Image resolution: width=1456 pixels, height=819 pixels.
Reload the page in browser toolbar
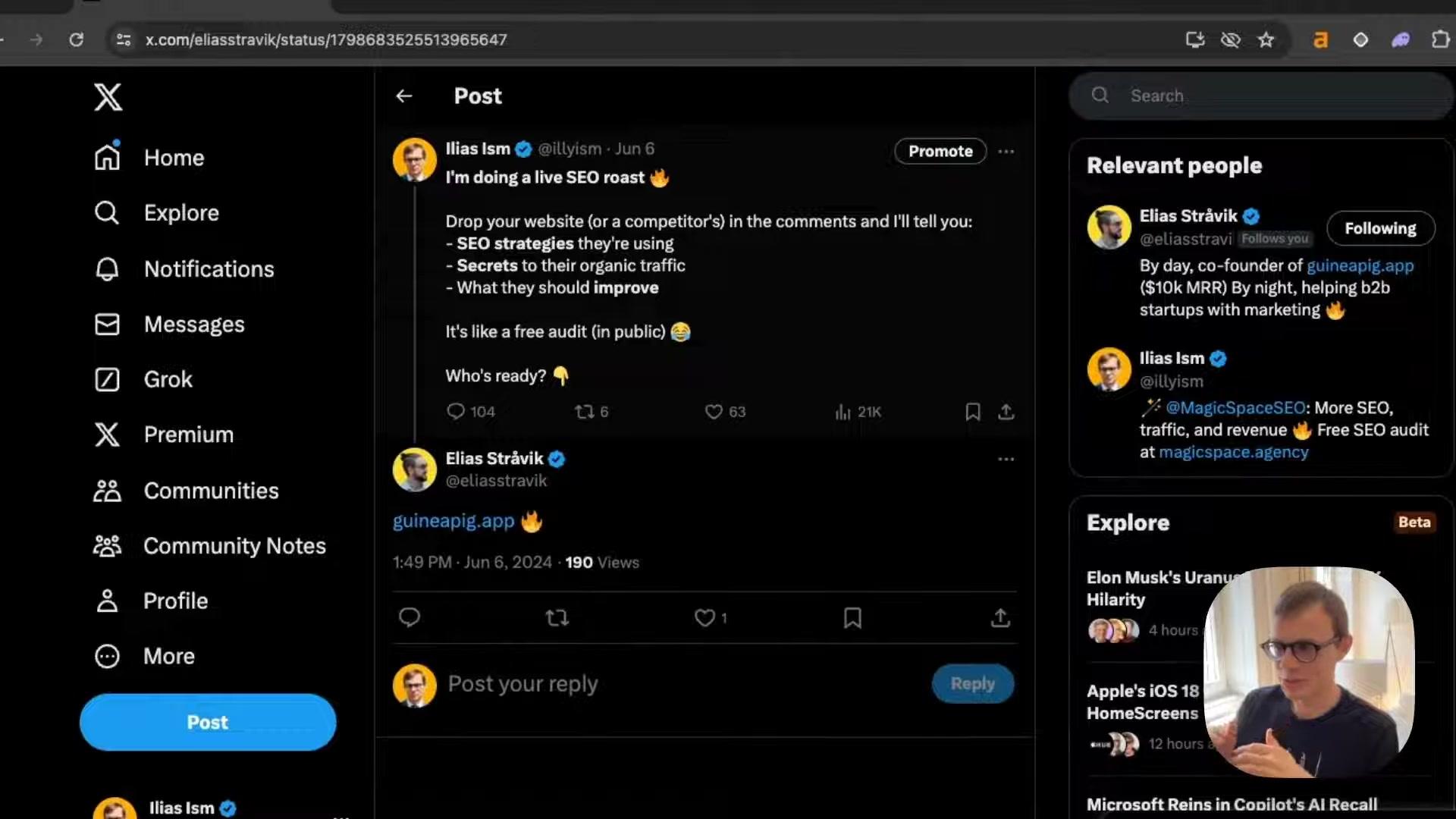(76, 39)
